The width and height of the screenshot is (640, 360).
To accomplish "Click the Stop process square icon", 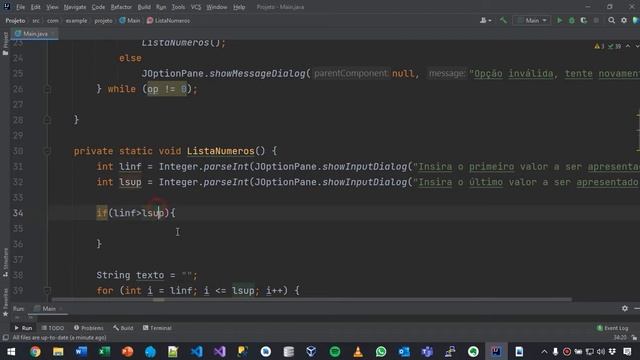I will pos(596,20).
